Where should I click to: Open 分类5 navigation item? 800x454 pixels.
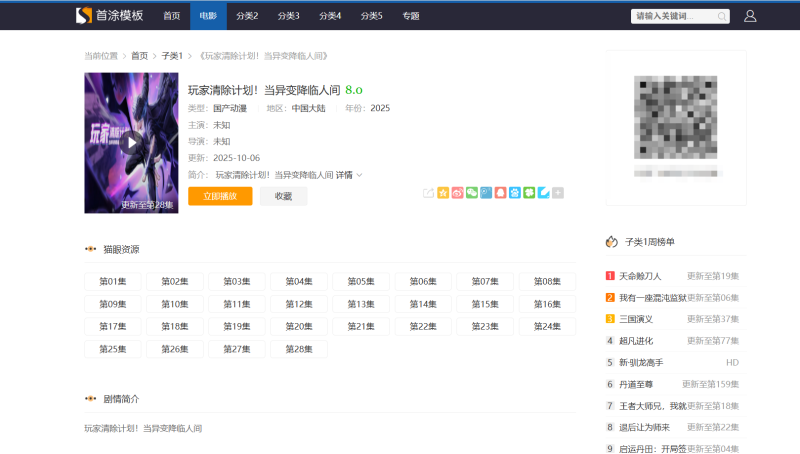[371, 16]
